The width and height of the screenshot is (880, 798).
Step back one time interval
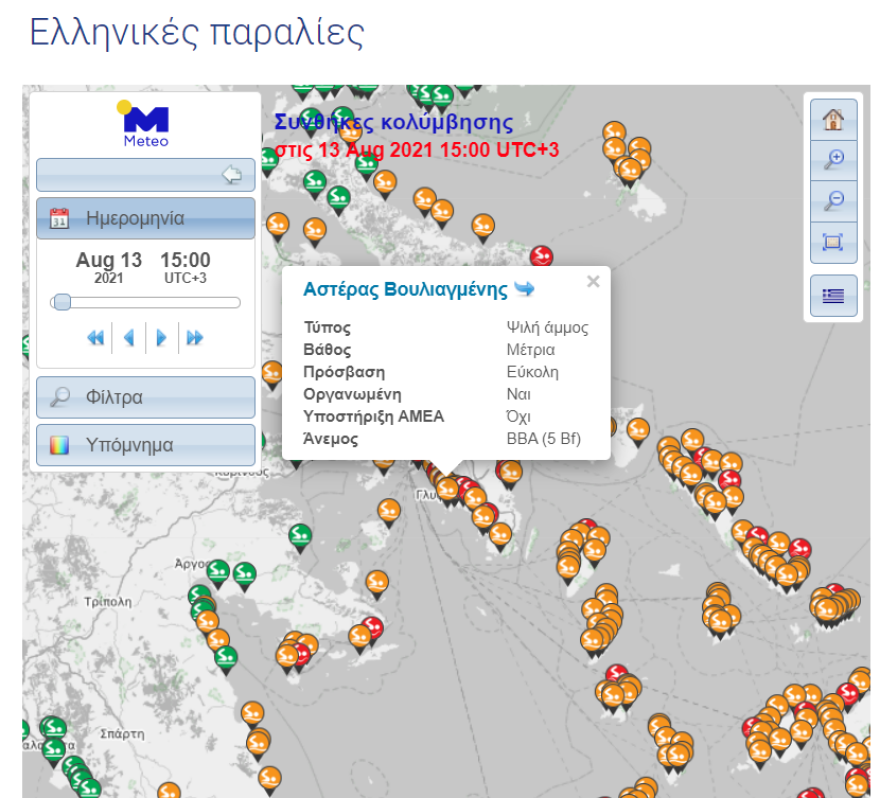[129, 338]
